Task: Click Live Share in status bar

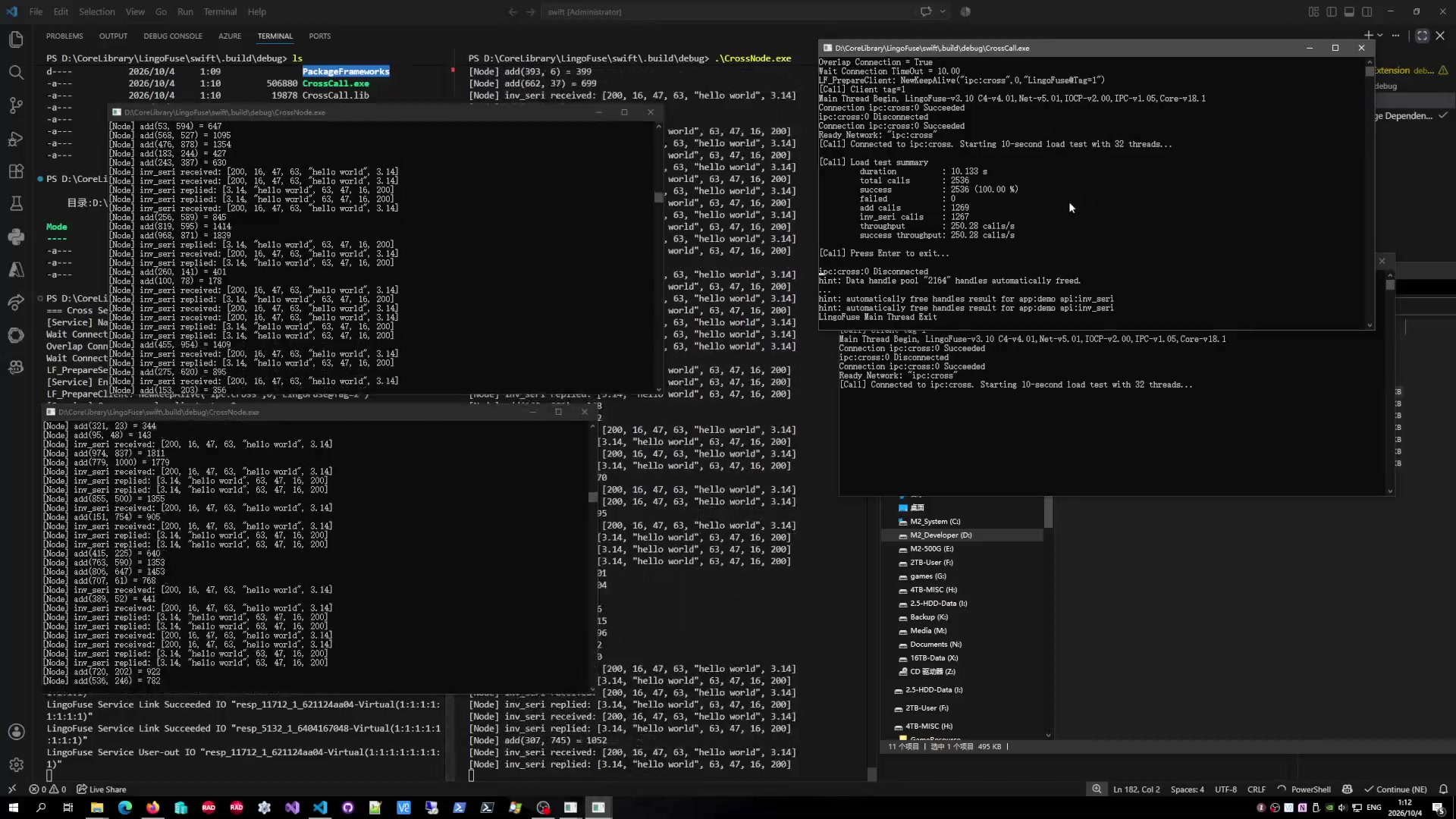Action: pyautogui.click(x=101, y=789)
